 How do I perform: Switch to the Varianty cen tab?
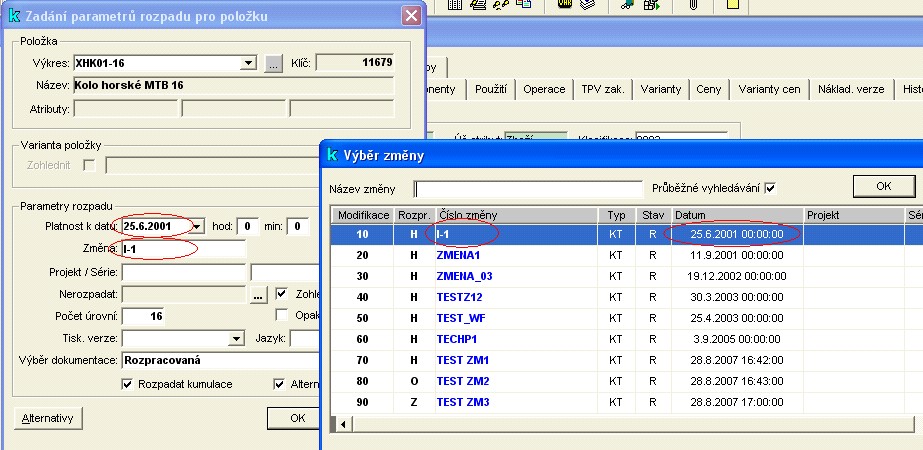[769, 89]
